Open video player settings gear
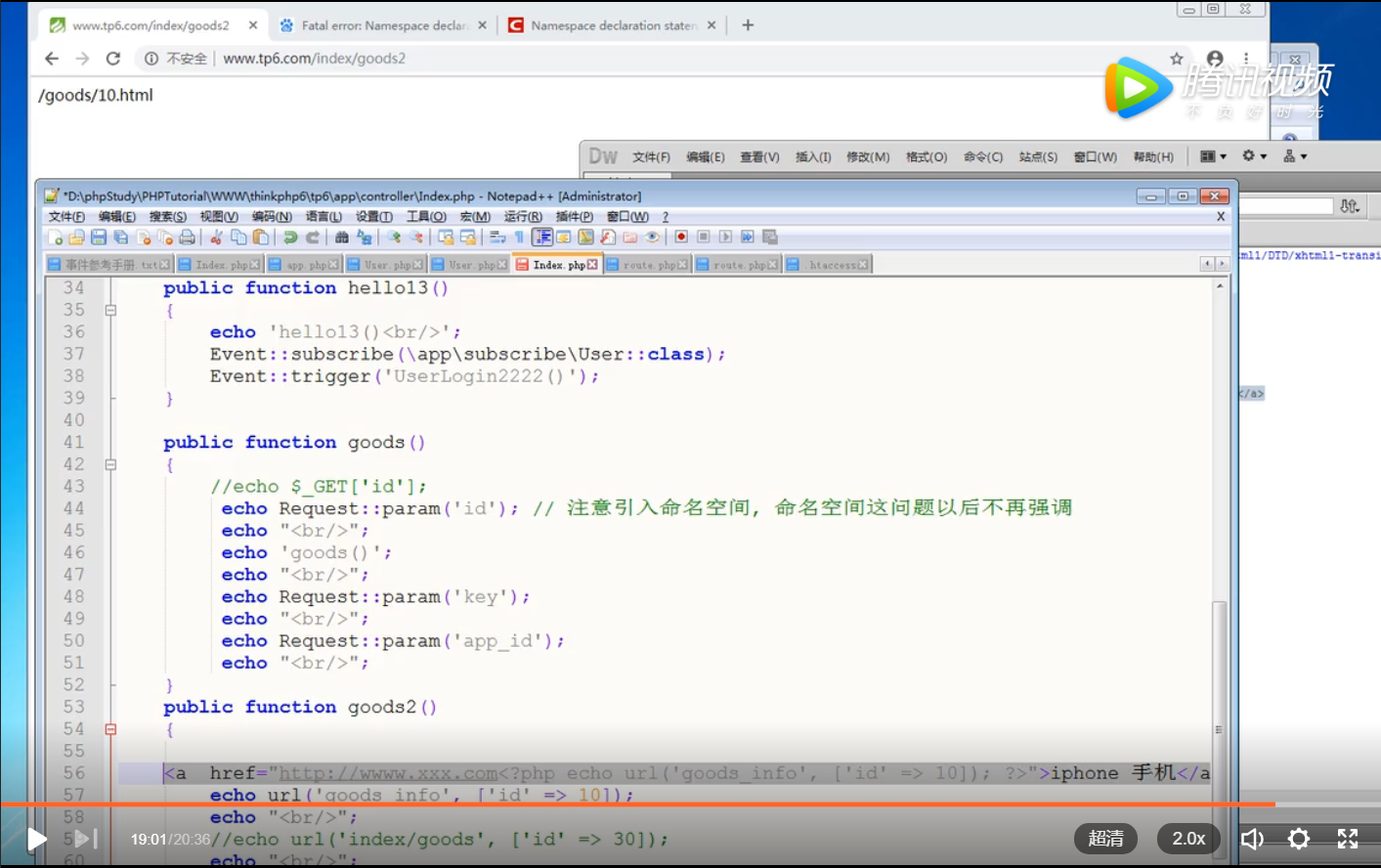This screenshot has width=1381, height=868. (1299, 839)
